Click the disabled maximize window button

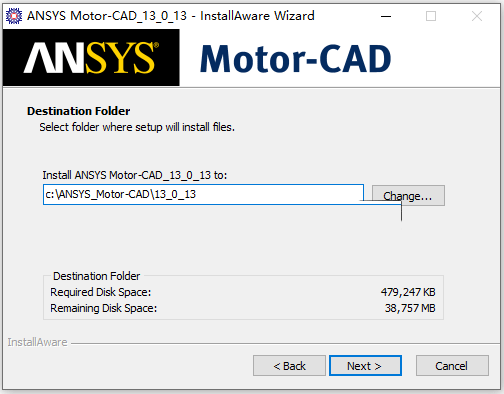[431, 16]
